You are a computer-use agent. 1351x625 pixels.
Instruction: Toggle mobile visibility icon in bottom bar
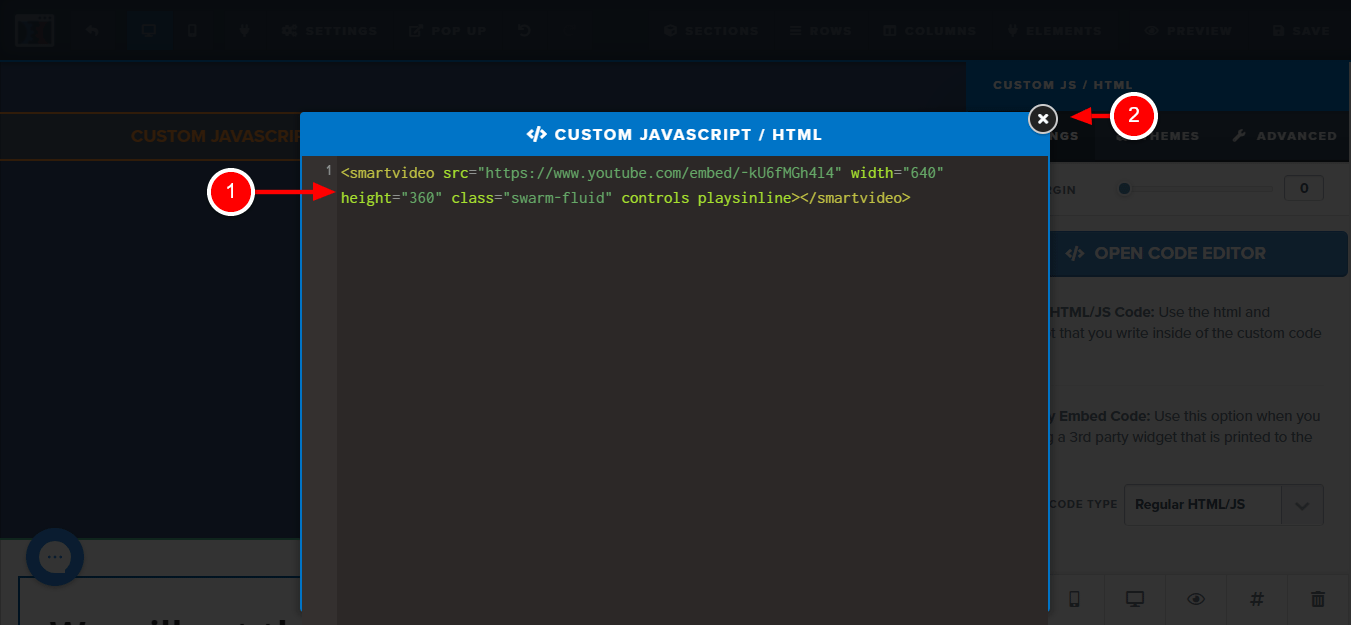tap(1075, 599)
